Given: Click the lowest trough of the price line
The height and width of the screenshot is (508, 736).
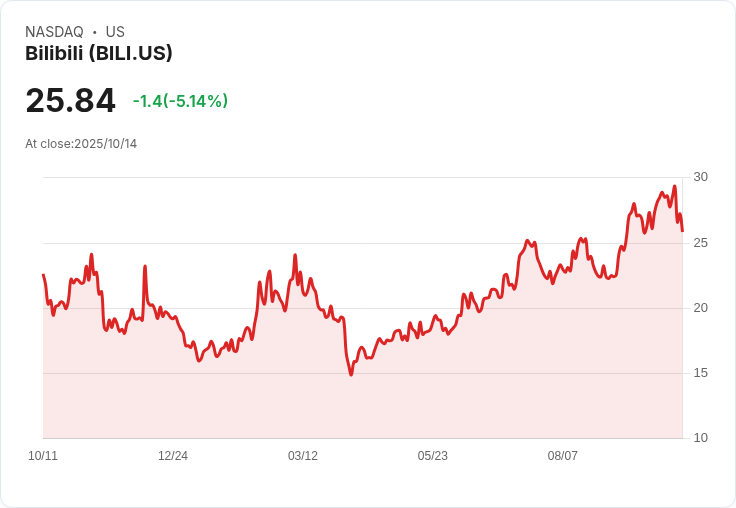Looking at the screenshot, I should point(351,374).
